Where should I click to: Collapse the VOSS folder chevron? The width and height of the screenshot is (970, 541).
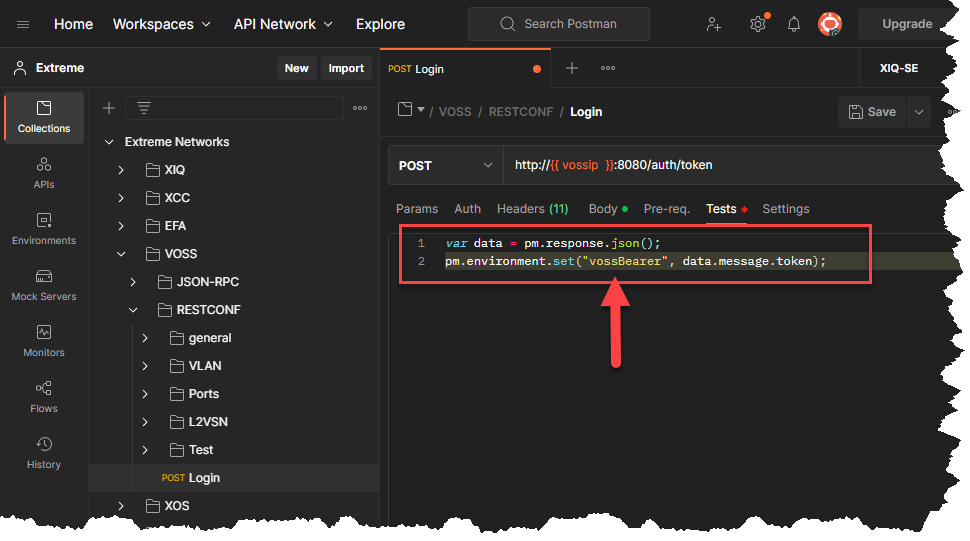coord(121,254)
